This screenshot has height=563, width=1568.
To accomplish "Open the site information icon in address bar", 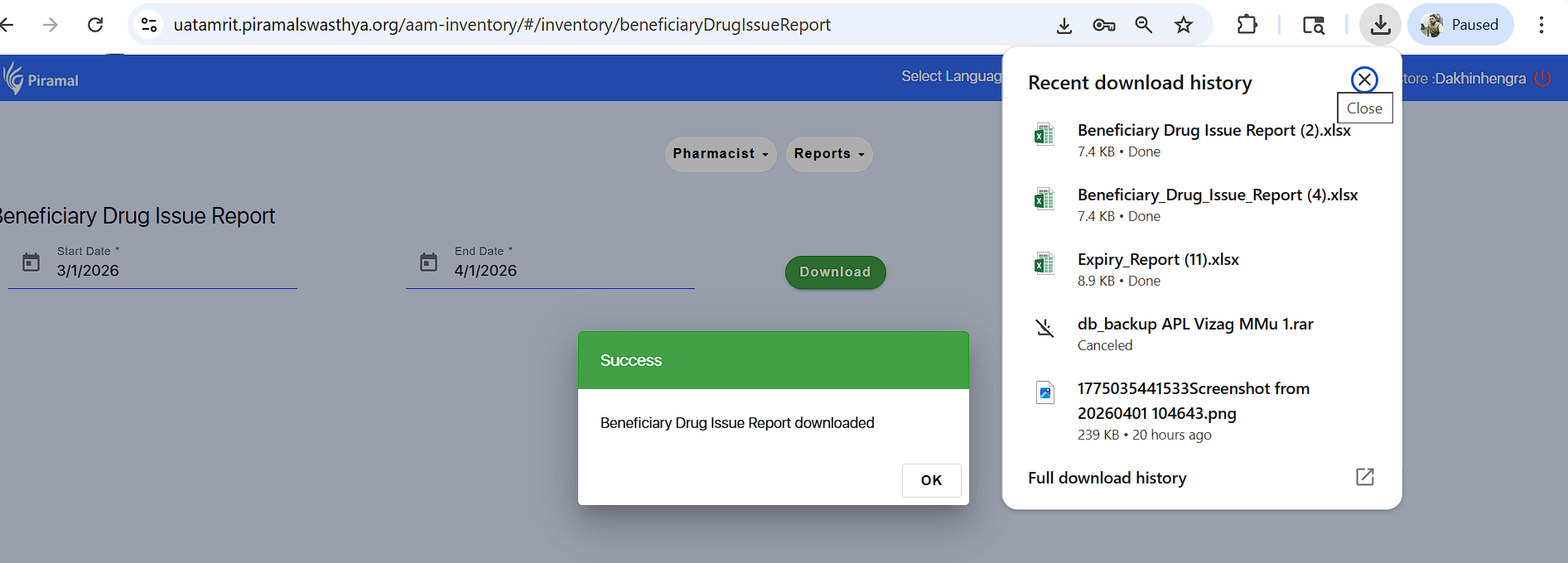I will point(149,25).
